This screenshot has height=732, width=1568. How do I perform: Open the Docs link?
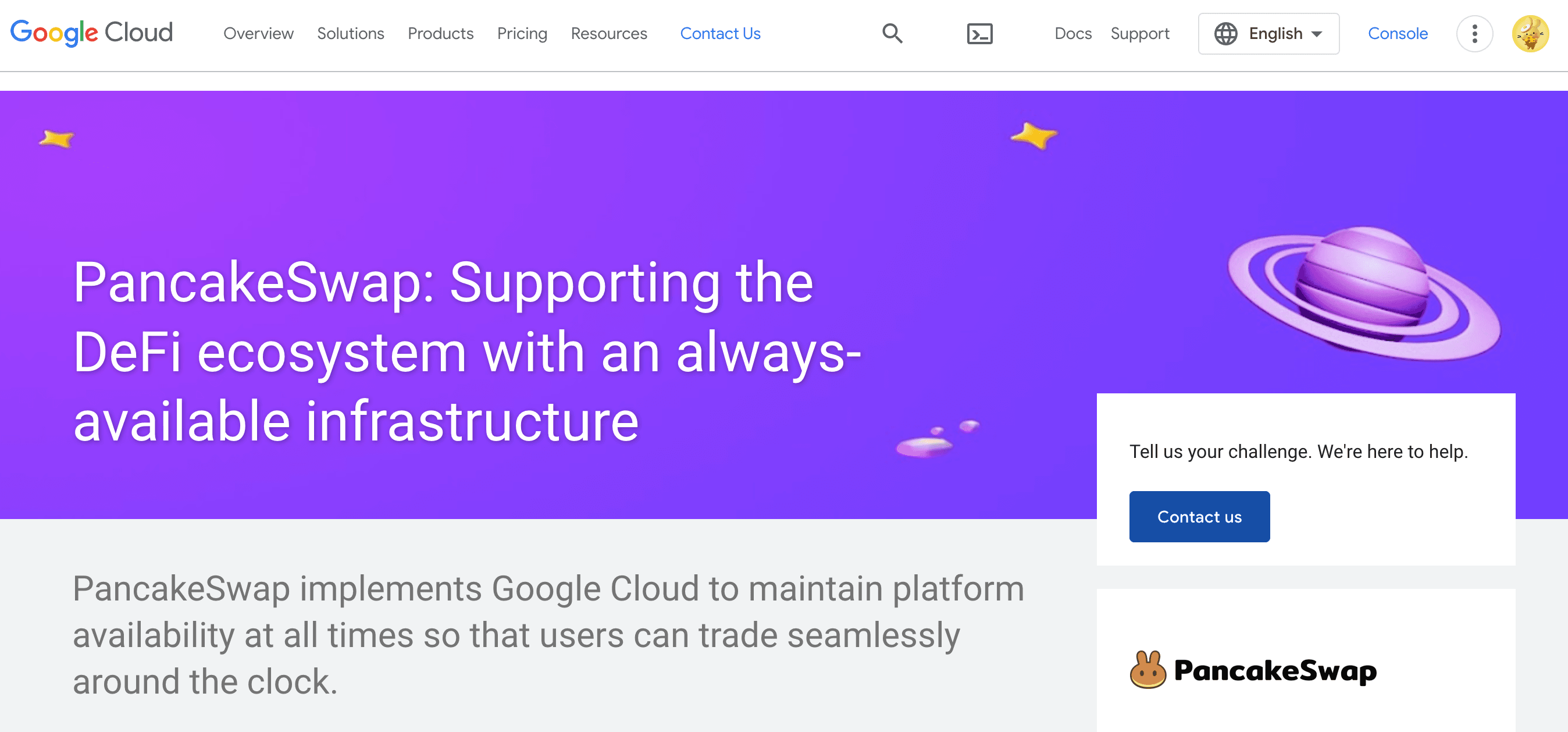(x=1072, y=34)
